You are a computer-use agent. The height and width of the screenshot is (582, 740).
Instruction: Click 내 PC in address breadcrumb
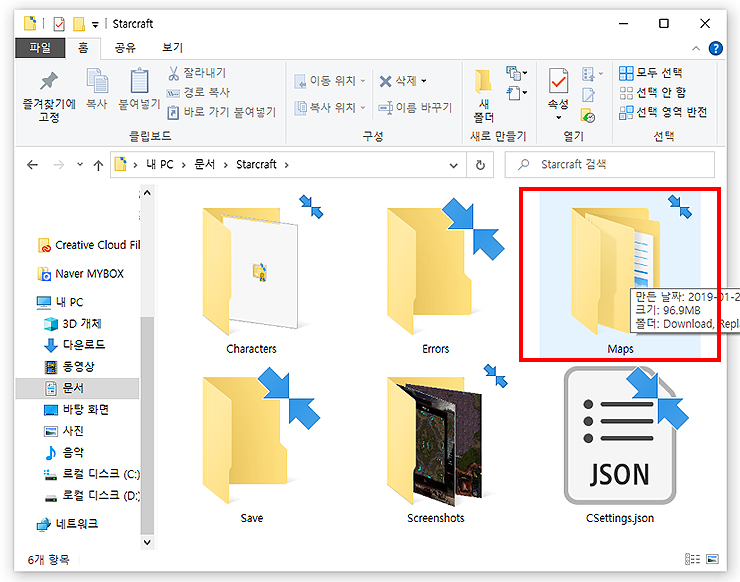[160, 165]
